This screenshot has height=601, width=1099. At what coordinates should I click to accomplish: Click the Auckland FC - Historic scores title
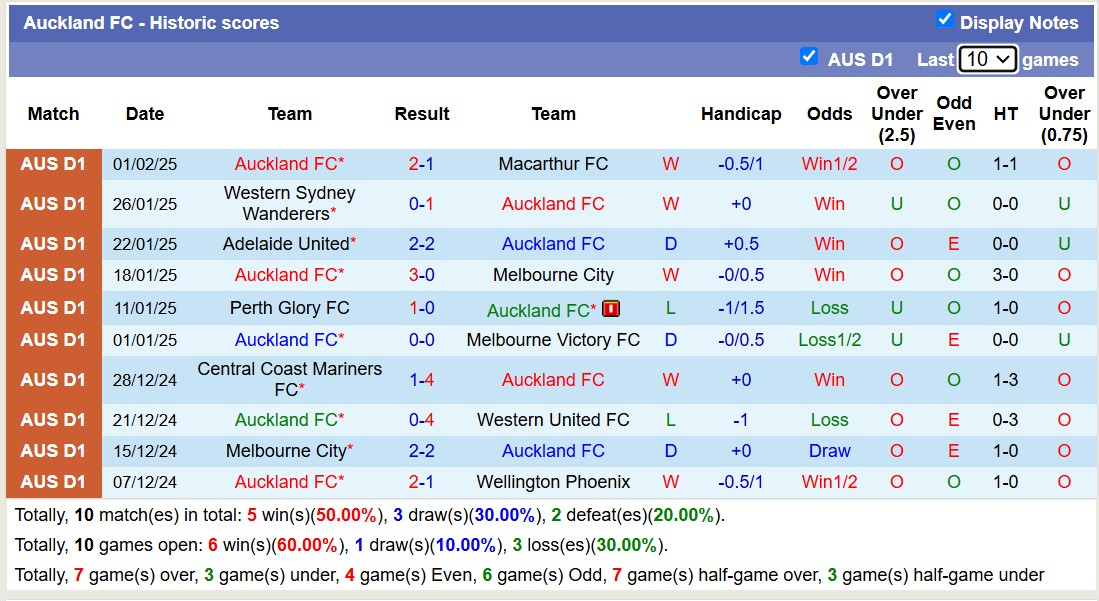pyautogui.click(x=152, y=22)
